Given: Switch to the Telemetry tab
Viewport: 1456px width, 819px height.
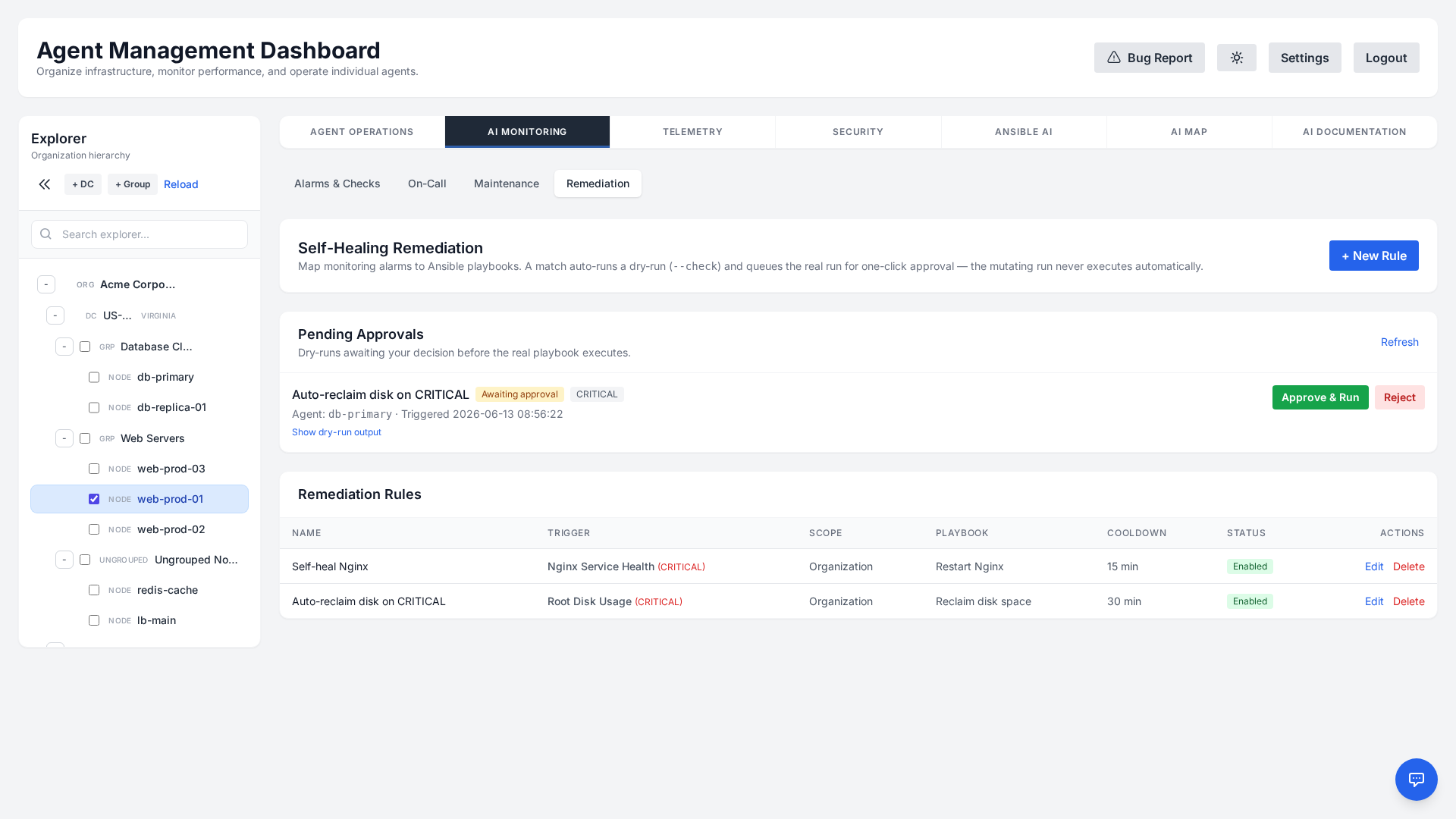Looking at the screenshot, I should pyautogui.click(x=692, y=132).
